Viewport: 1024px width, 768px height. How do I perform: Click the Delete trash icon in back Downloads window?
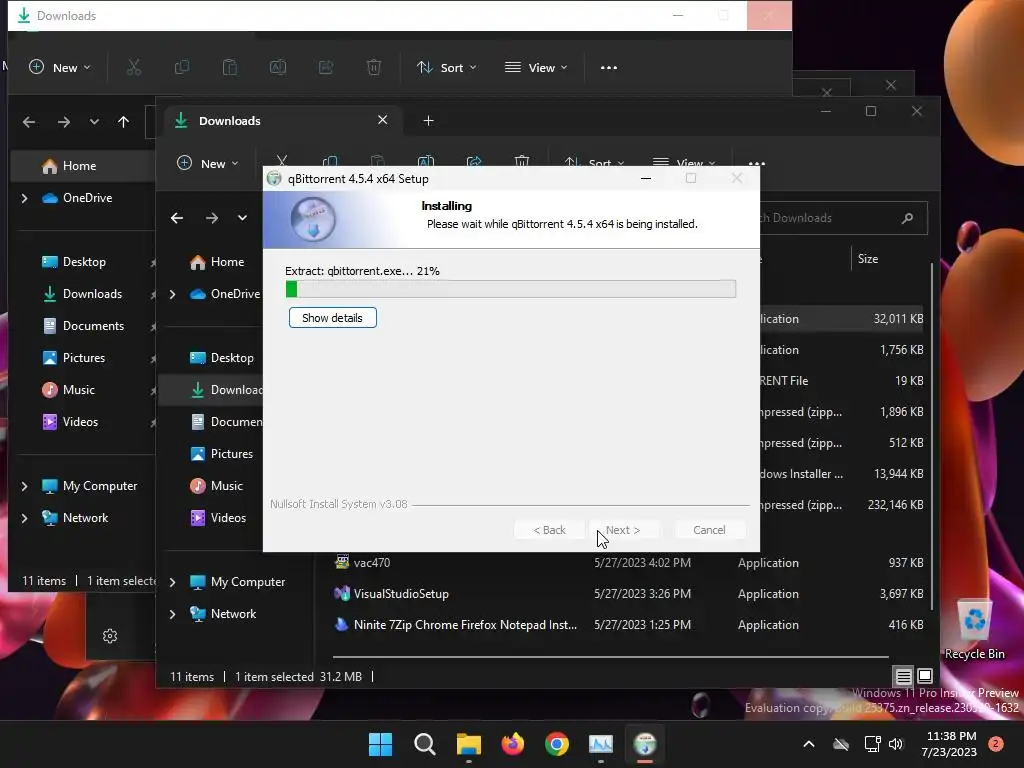(374, 67)
